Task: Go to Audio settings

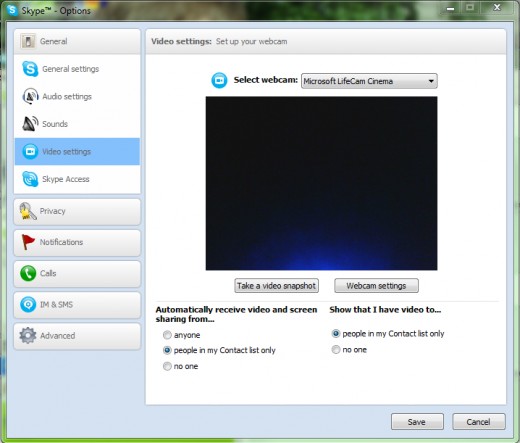Action: click(x=77, y=96)
